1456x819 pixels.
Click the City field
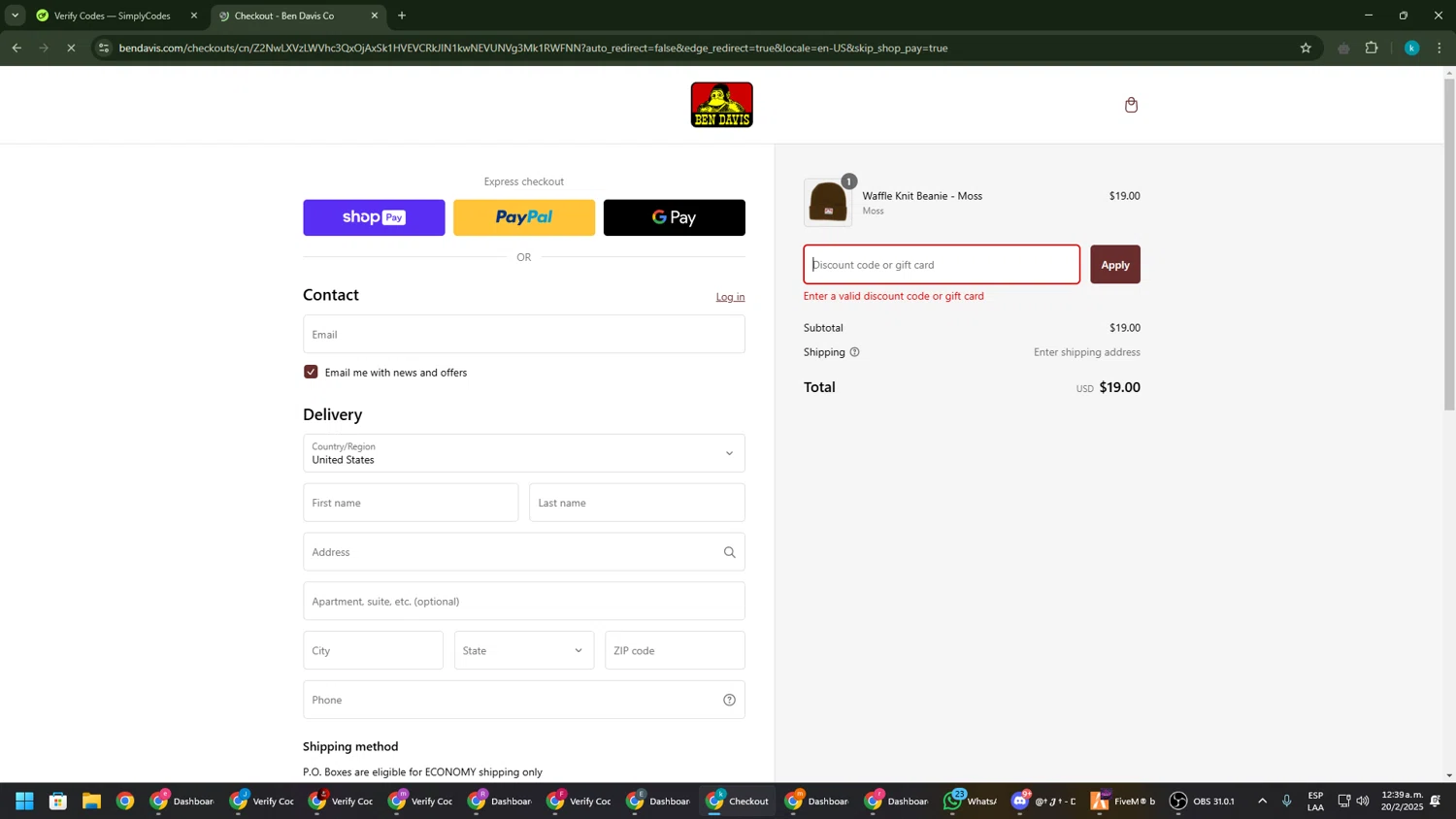(x=373, y=650)
